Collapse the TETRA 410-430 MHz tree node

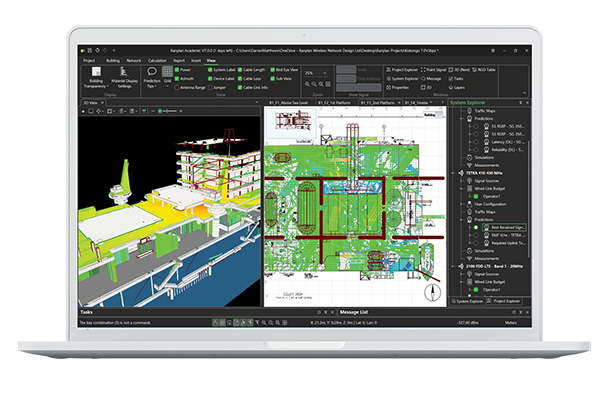point(453,173)
